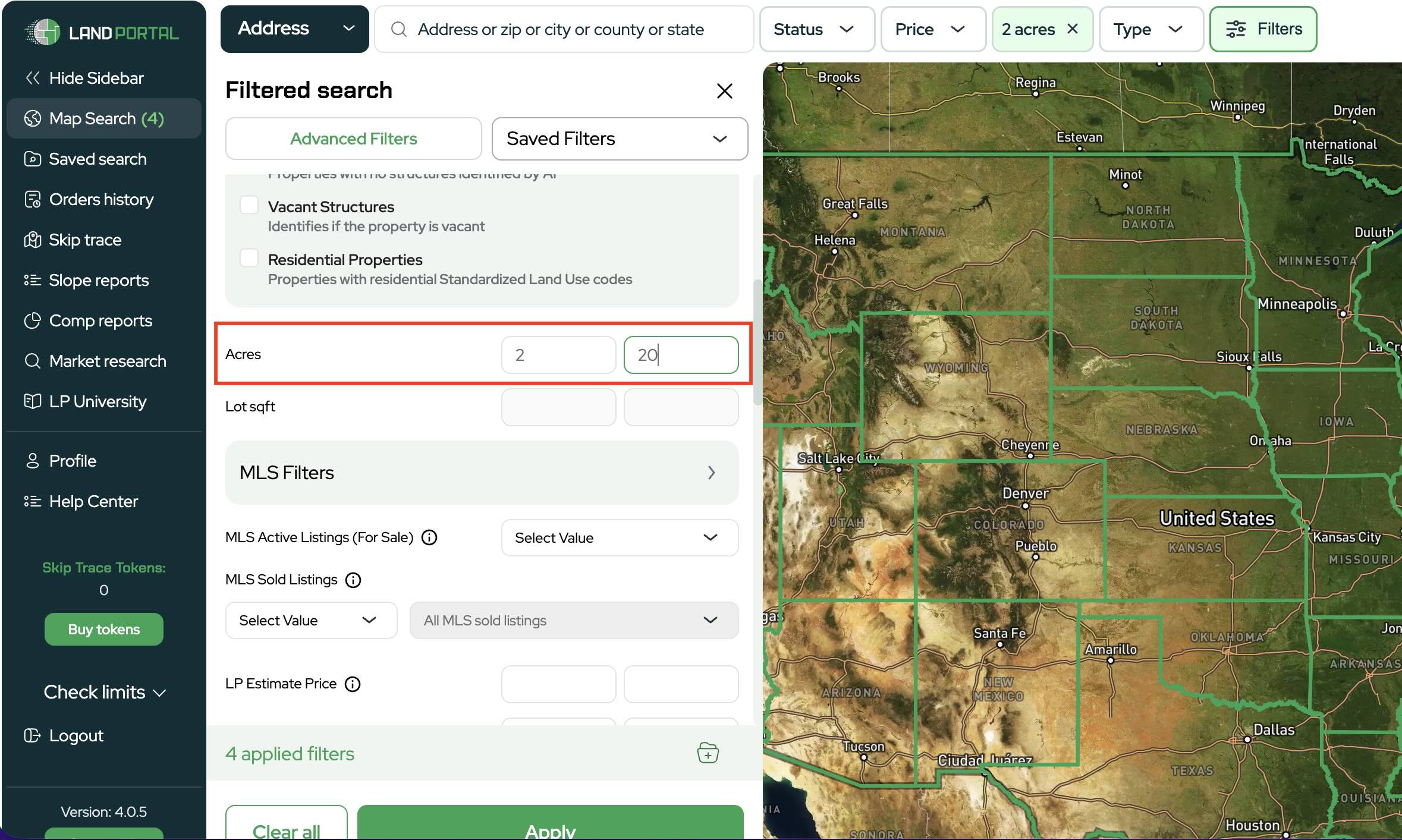Click the LP Estimate Price info icon
Viewport: 1402px width, 840px height.
point(353,684)
